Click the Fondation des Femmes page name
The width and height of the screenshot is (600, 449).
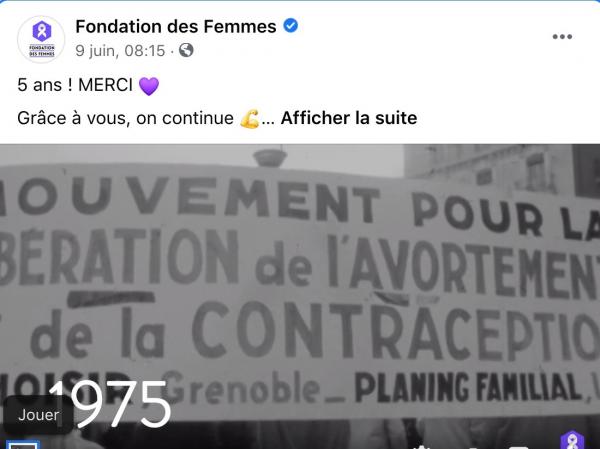[x=176, y=26]
